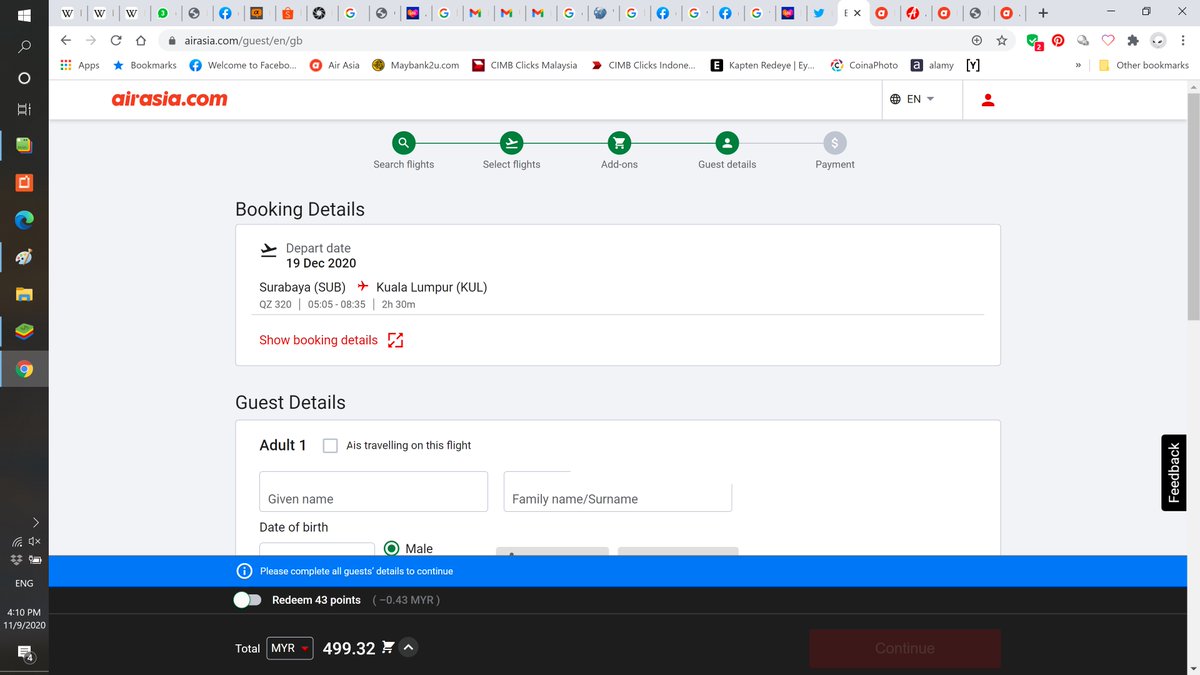This screenshot has width=1200, height=675.
Task: Open the CIMB Clicks Malaysia bookmark
Action: tap(524, 65)
